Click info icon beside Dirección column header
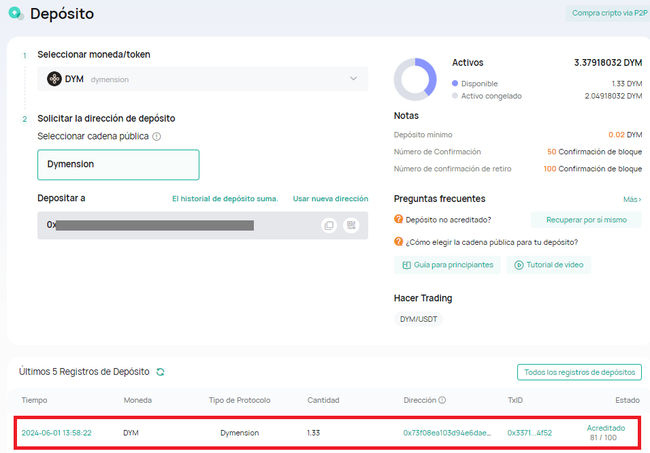The width and height of the screenshot is (650, 453). point(442,401)
